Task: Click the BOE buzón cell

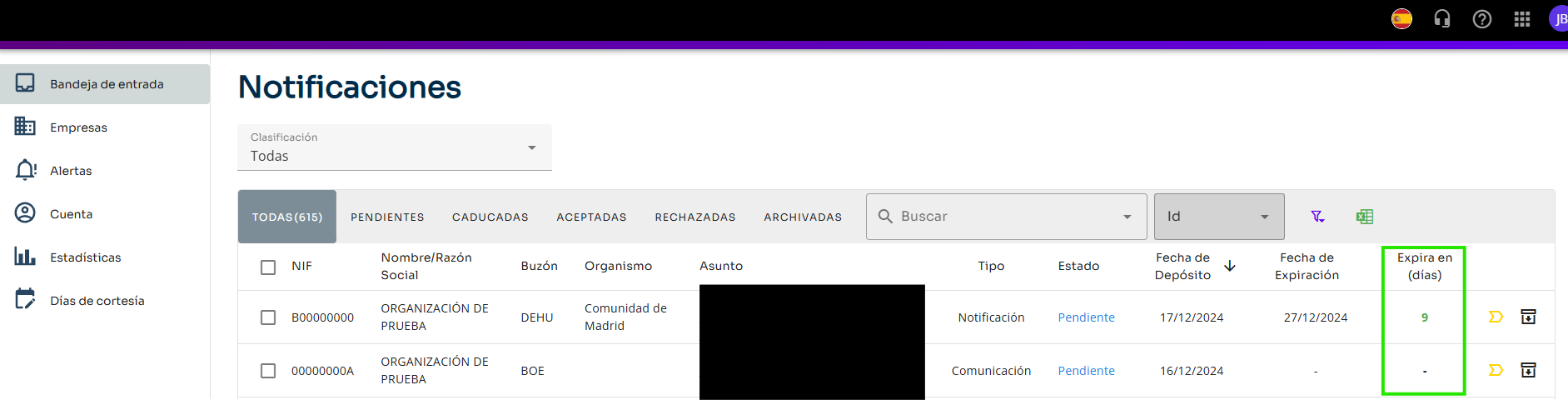Action: (532, 371)
